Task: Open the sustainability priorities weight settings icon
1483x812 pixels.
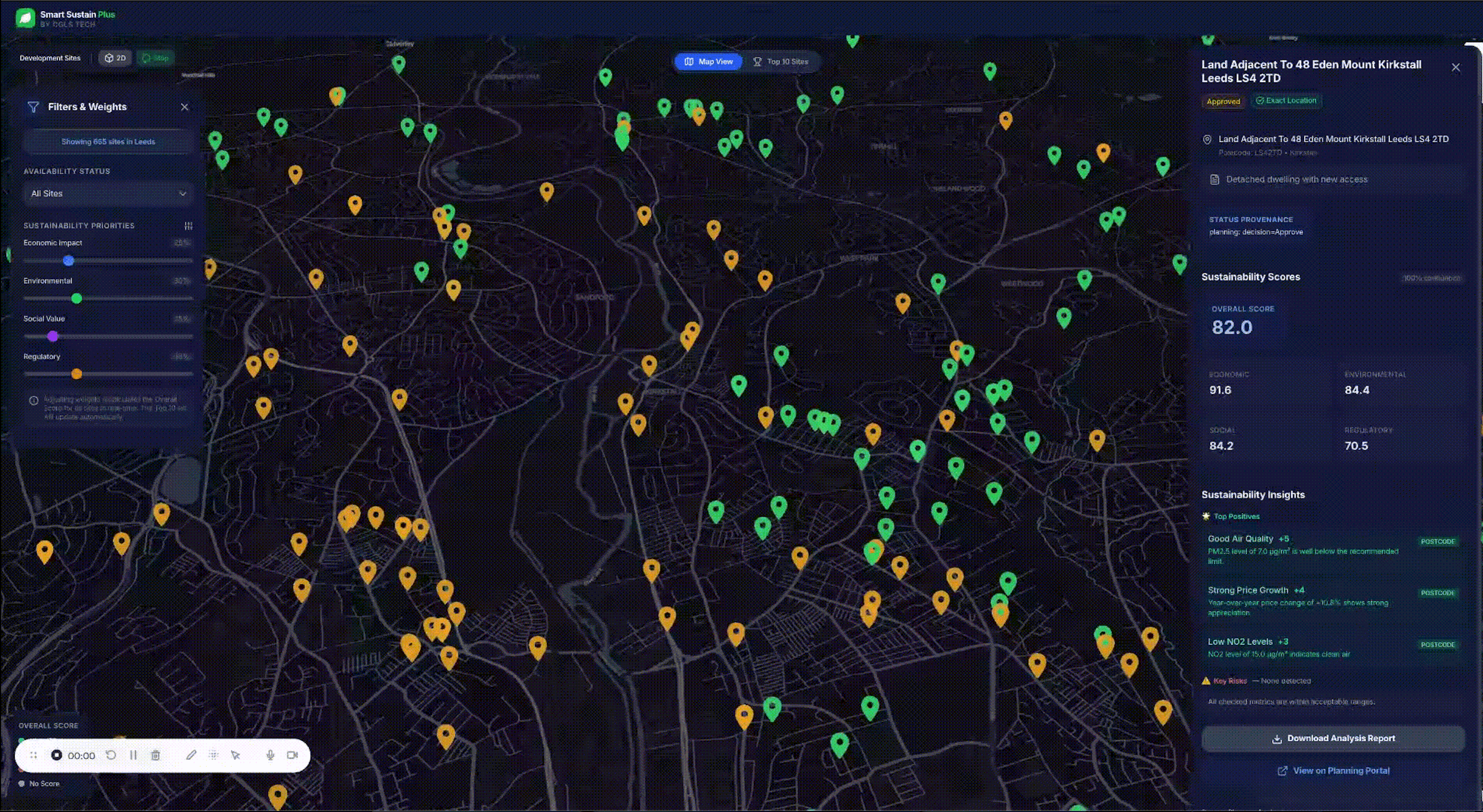Action: (188, 226)
